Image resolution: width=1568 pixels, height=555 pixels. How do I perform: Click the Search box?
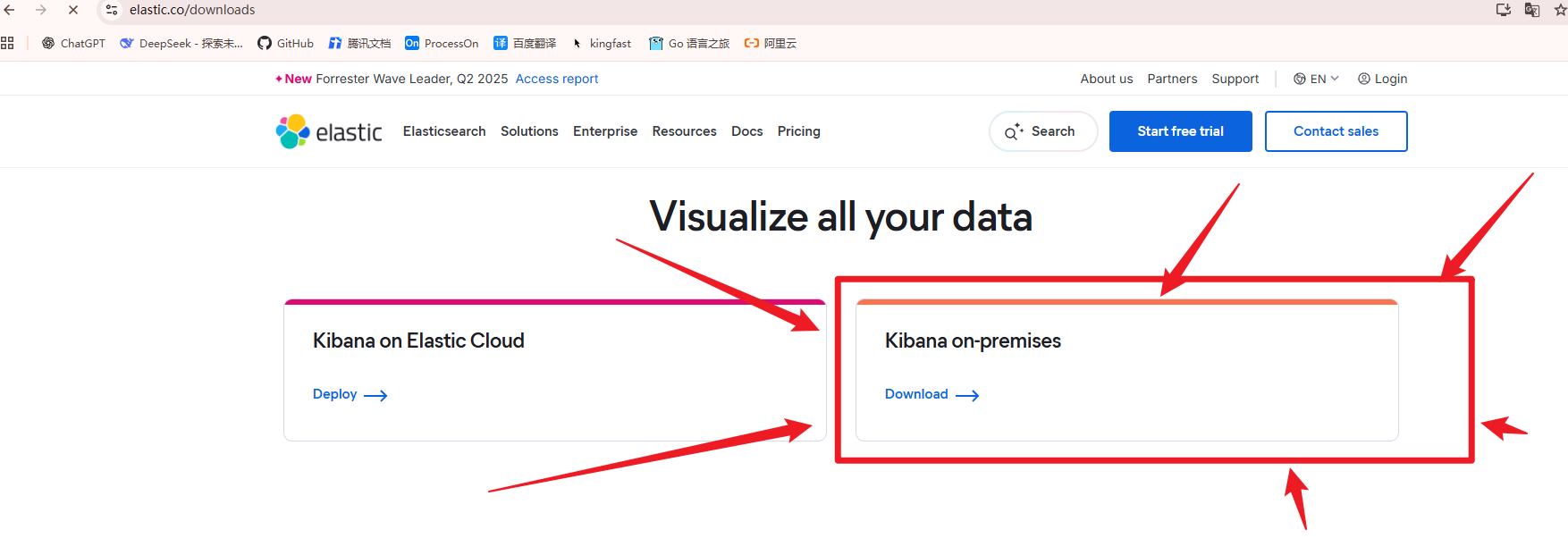point(1043,131)
